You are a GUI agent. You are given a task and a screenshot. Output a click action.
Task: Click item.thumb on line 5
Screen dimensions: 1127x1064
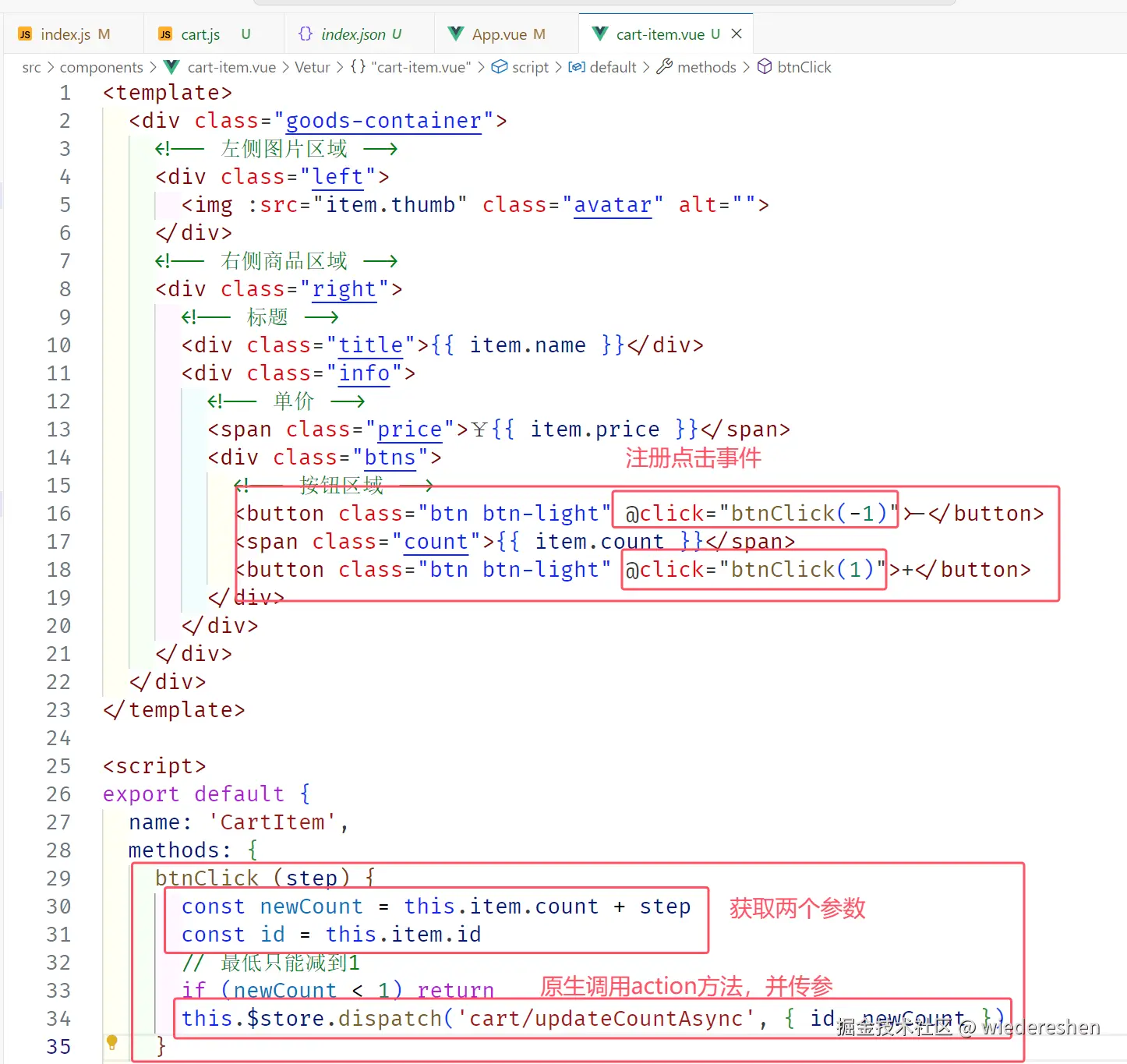pos(390,205)
